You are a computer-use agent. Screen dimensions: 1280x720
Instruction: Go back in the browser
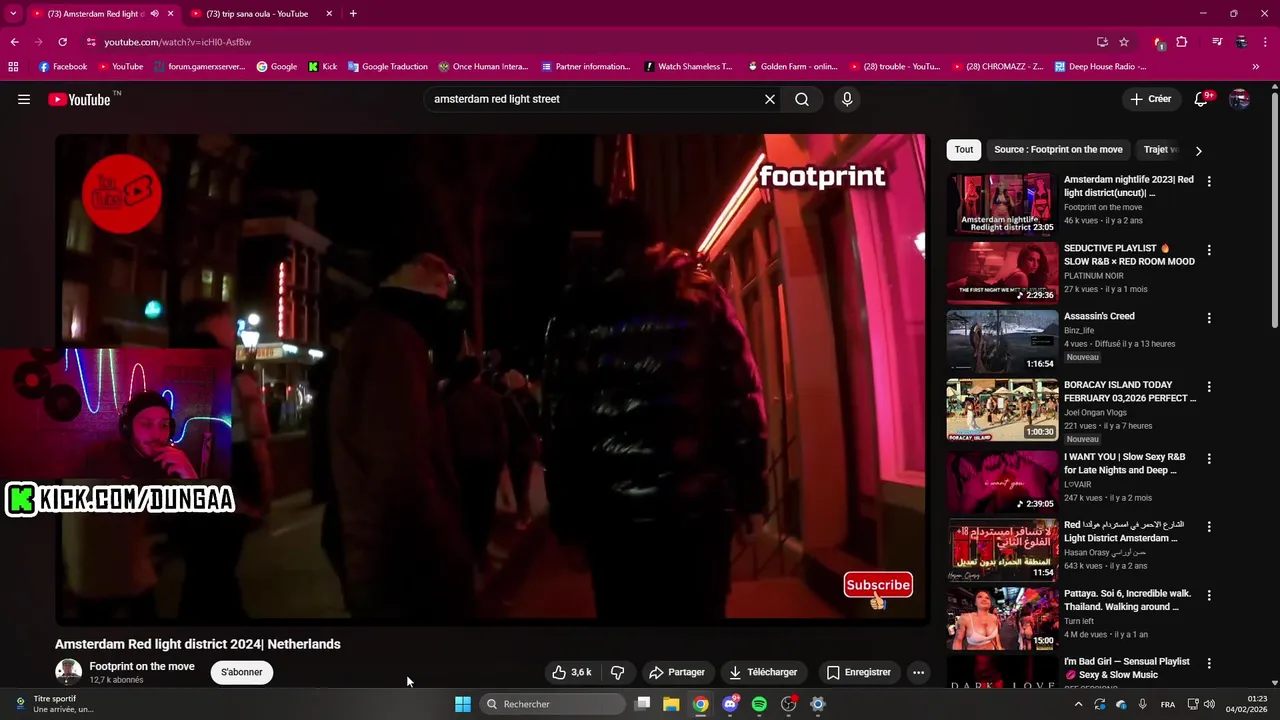pyautogui.click(x=14, y=42)
